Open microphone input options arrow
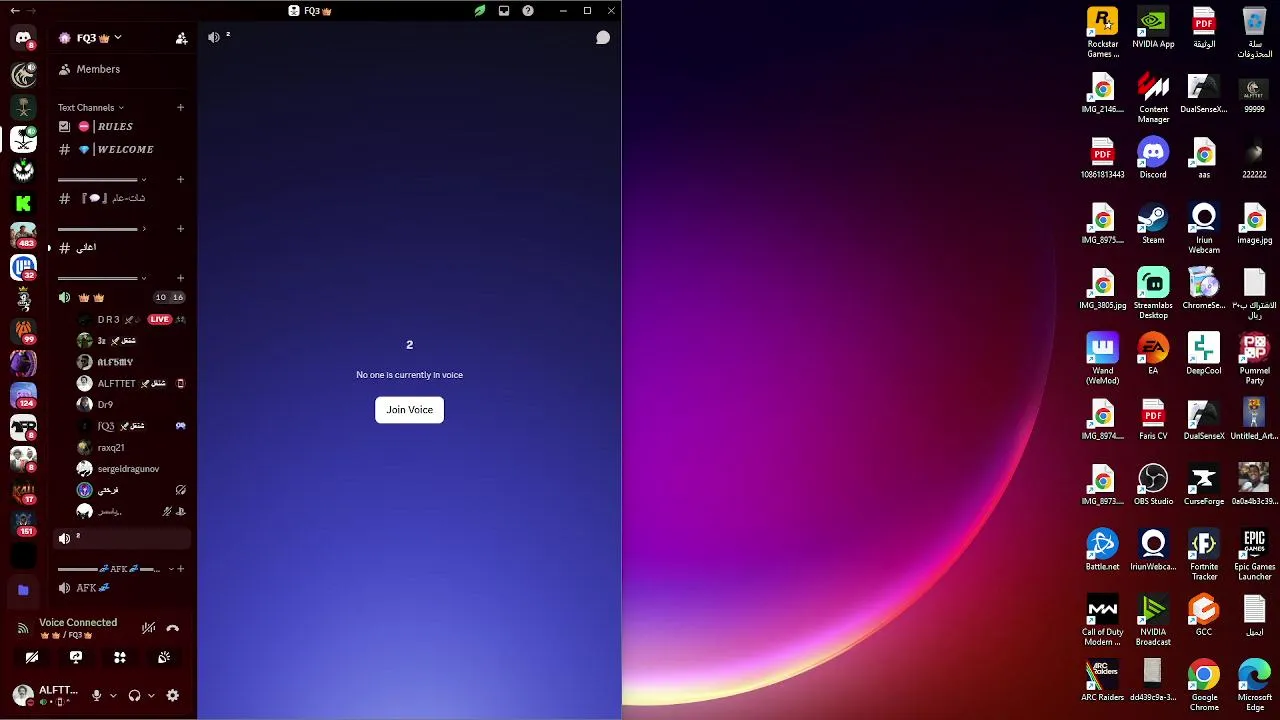 coord(112,695)
